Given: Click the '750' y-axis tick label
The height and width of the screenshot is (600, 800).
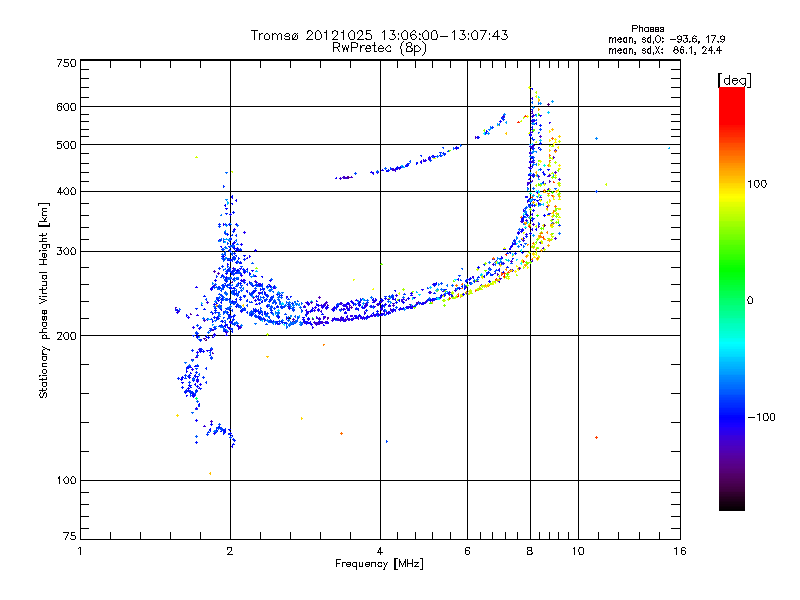Looking at the screenshot, I should click(66, 63).
